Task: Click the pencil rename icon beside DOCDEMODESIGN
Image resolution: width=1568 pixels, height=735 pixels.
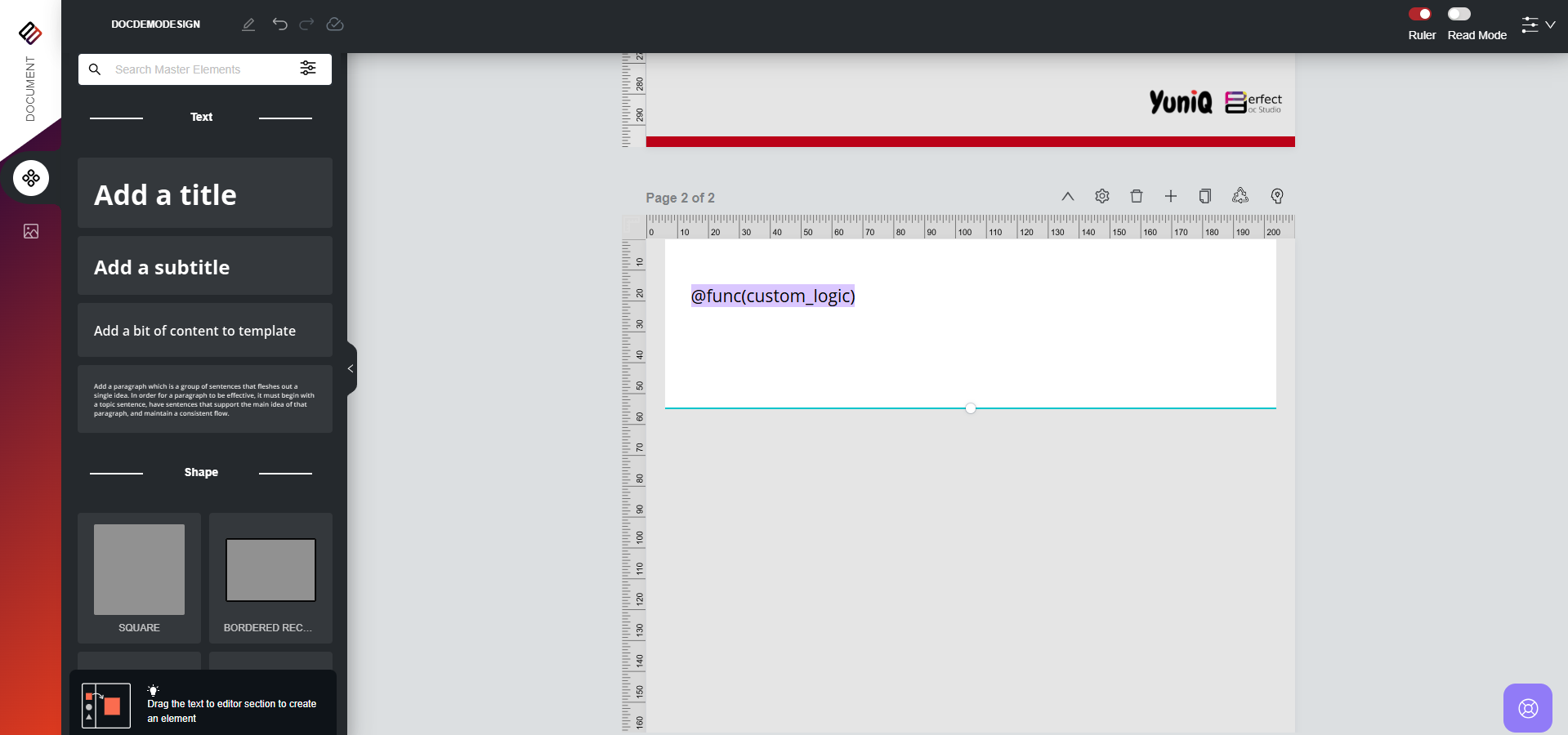Action: (x=248, y=24)
